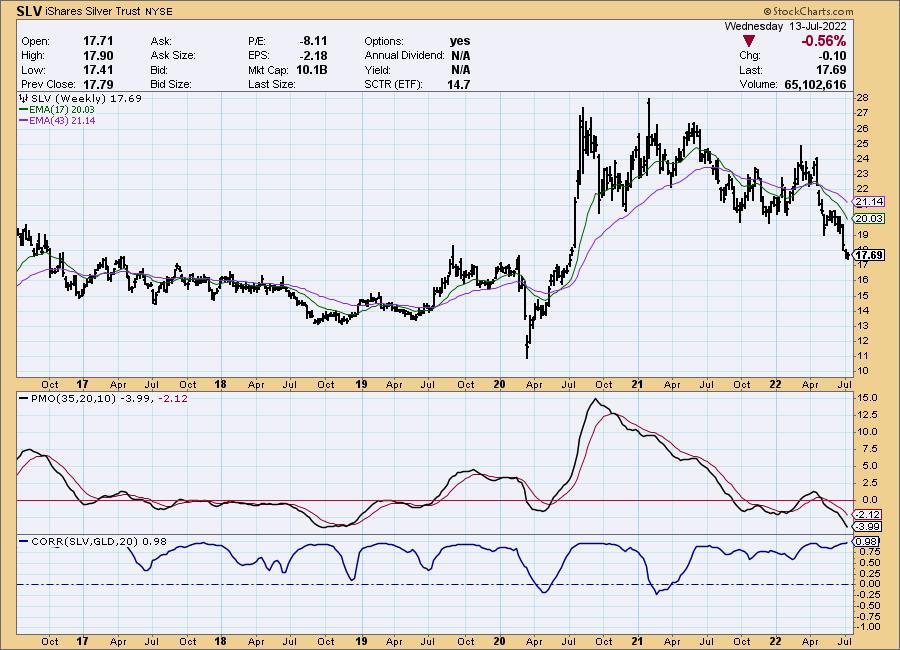Click year label 20 under price chart

click(499, 384)
